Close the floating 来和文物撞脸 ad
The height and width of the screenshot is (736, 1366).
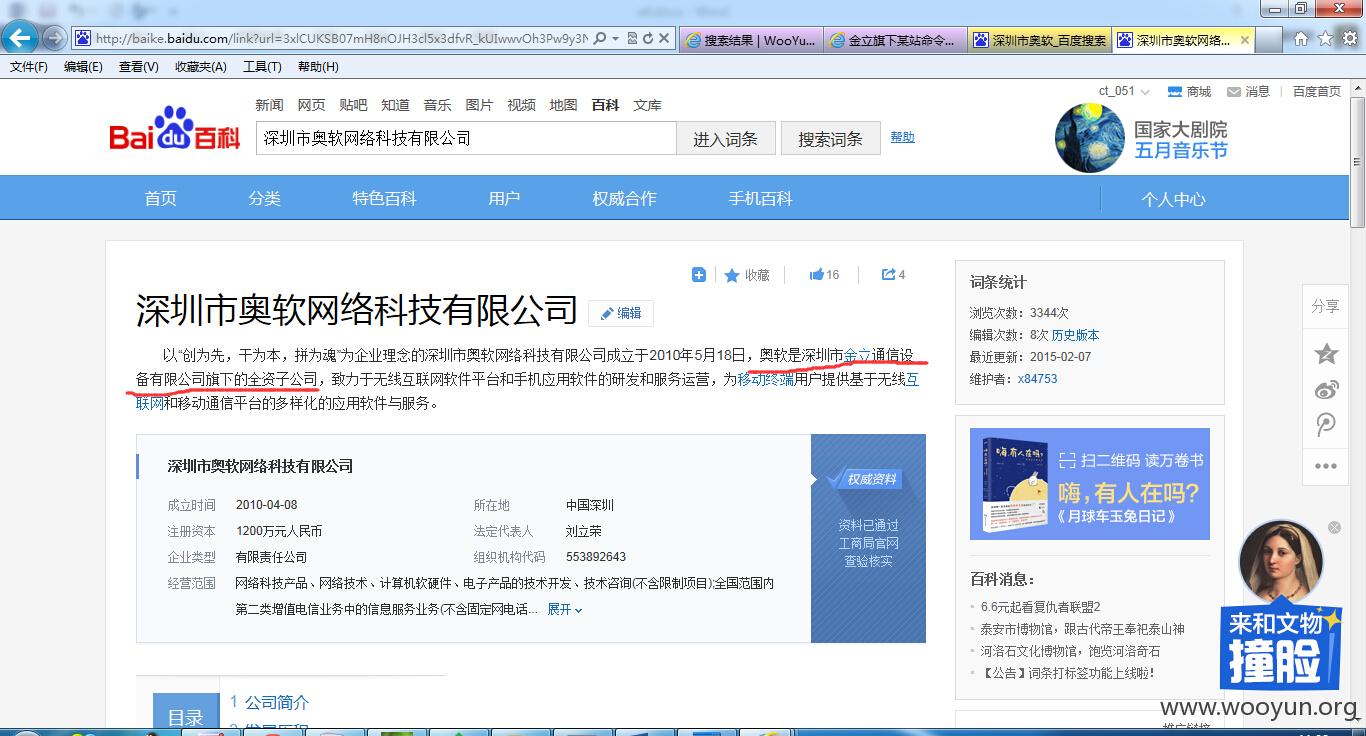click(x=1334, y=527)
